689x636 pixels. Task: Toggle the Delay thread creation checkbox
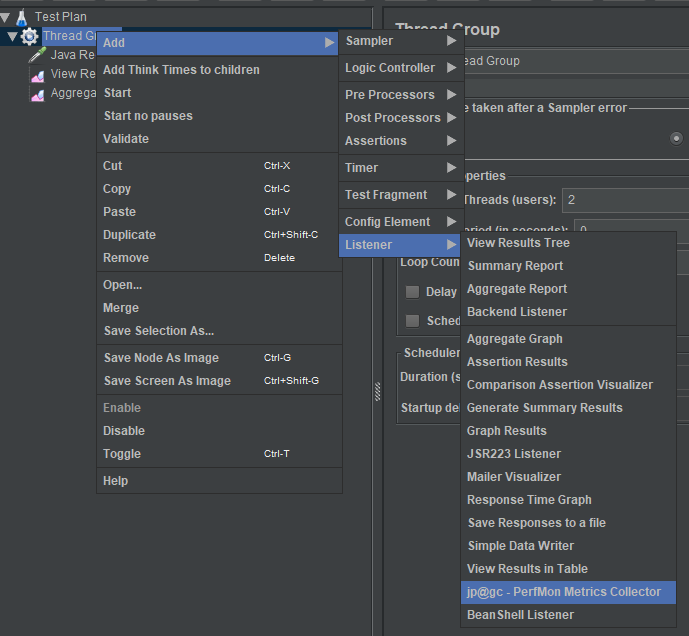pyautogui.click(x=412, y=292)
